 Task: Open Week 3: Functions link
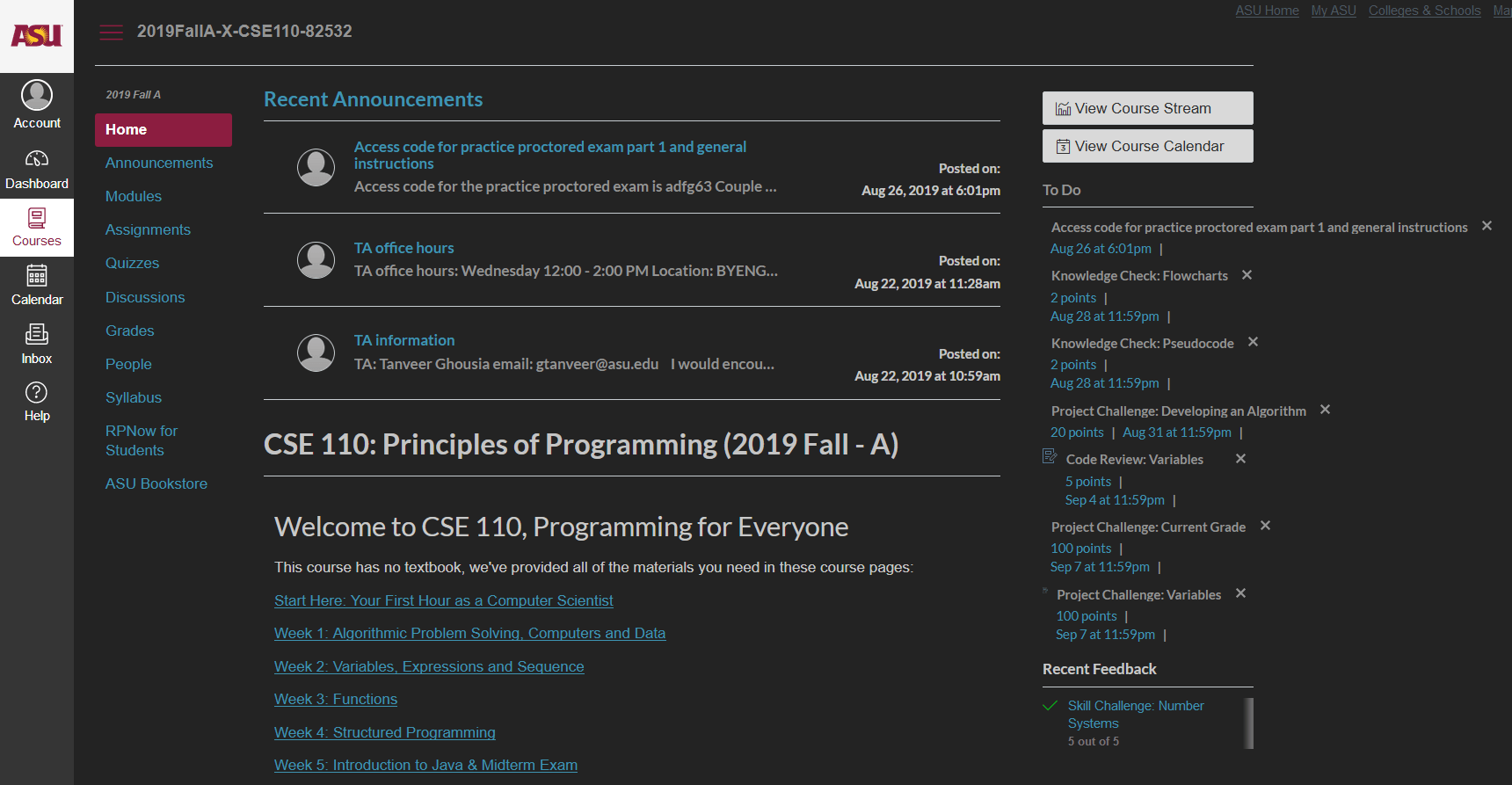[336, 700]
